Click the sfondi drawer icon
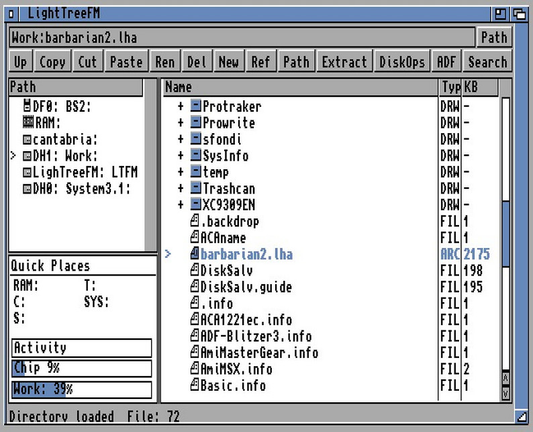533x432 pixels. coord(195,138)
